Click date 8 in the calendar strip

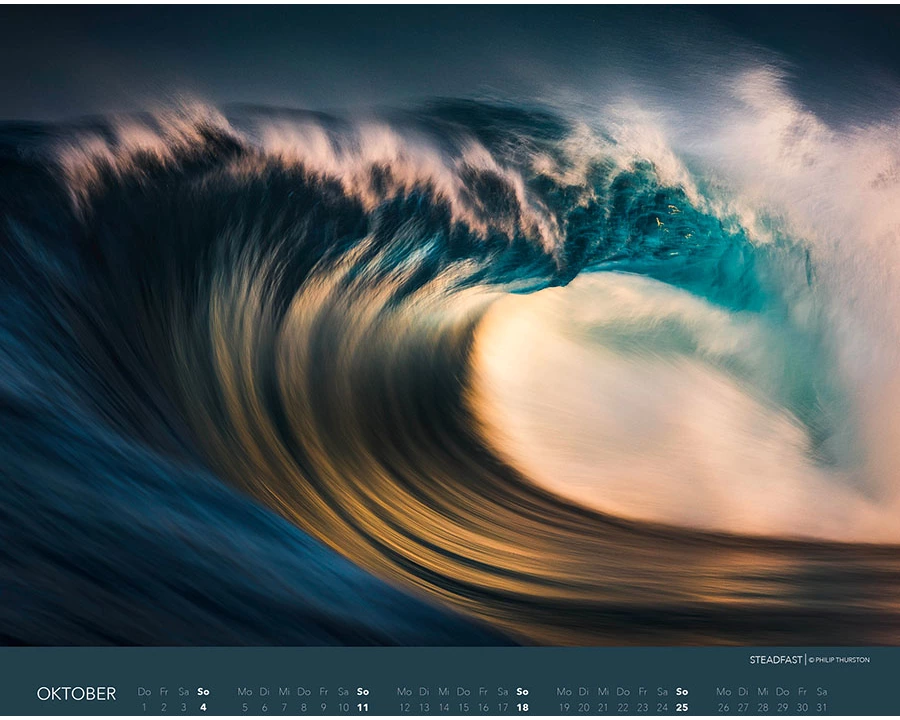pyautogui.click(x=304, y=707)
